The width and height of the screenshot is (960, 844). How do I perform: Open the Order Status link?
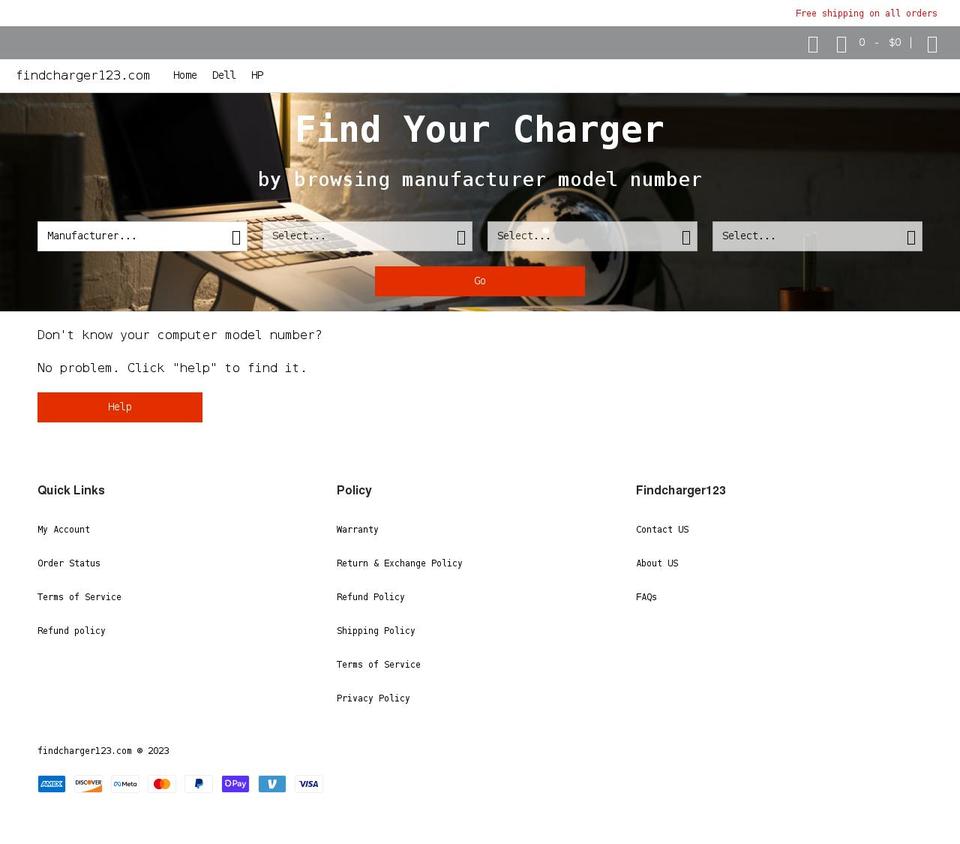[69, 563]
